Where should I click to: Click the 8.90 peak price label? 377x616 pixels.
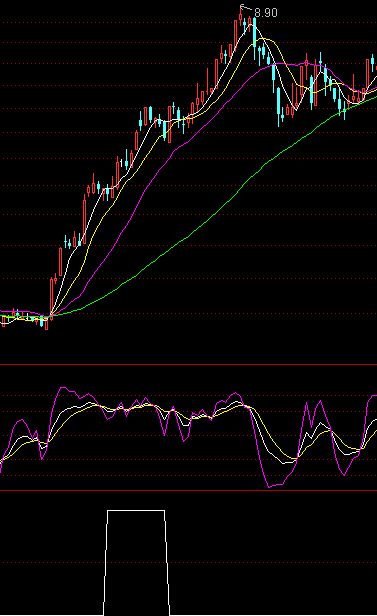pyautogui.click(x=266, y=13)
